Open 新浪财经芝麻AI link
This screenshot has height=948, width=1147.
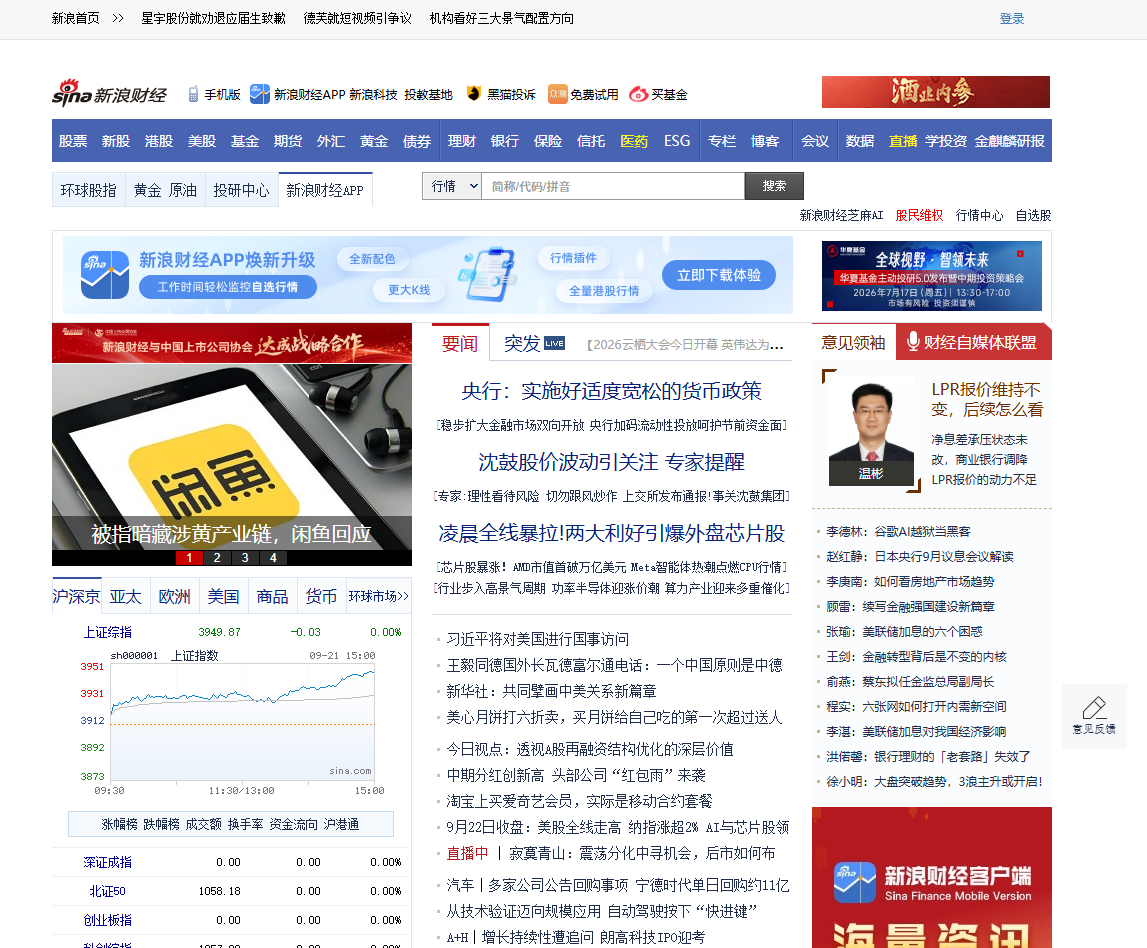[x=841, y=215]
